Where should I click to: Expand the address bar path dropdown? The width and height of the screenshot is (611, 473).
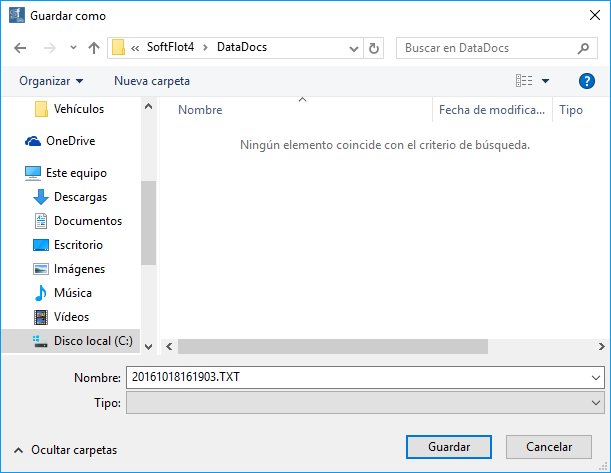354,48
